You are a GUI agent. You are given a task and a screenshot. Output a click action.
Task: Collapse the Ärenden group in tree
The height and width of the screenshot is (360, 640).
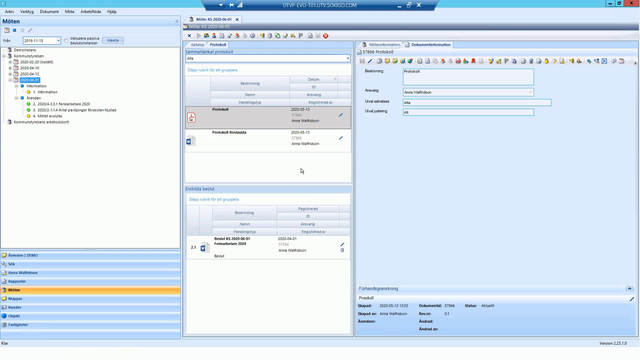pos(16,98)
